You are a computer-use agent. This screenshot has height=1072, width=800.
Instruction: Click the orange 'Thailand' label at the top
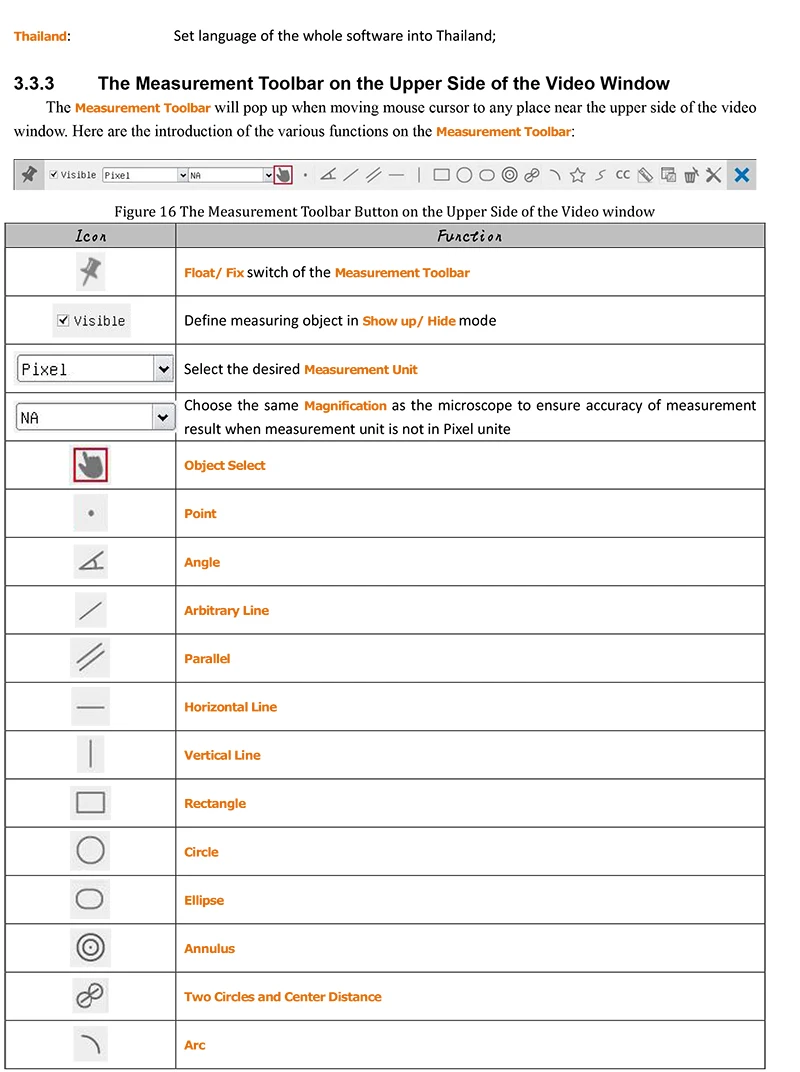(40, 36)
